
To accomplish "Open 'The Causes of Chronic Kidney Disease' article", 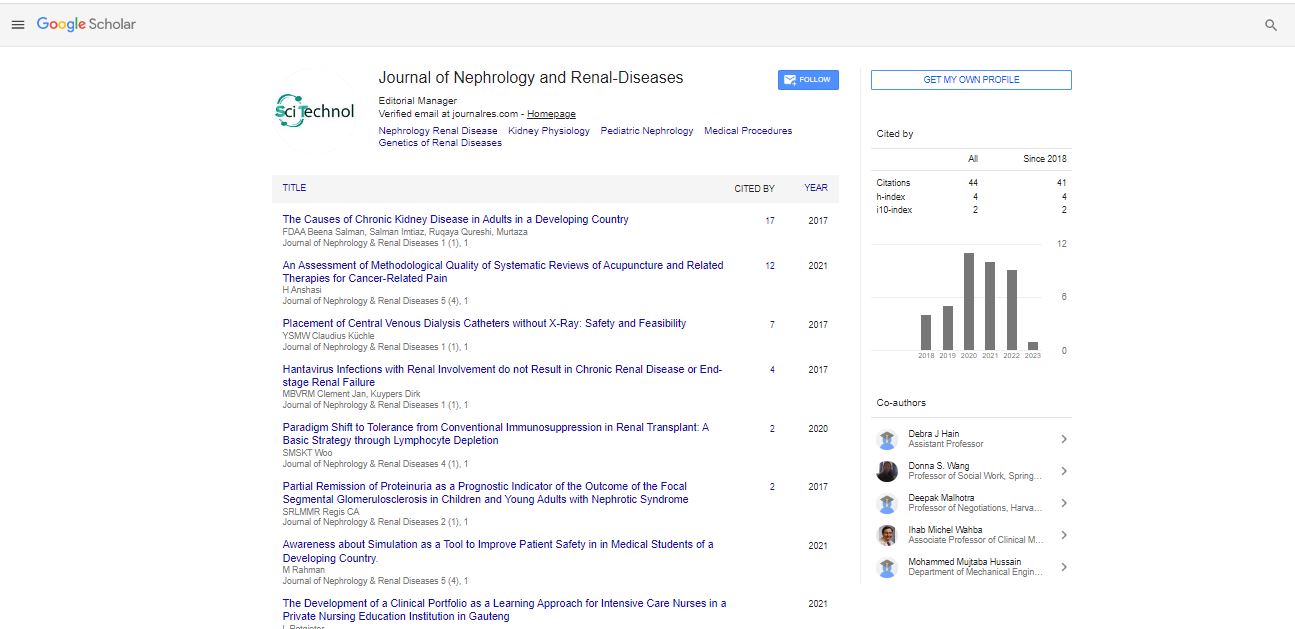I will point(456,220).
